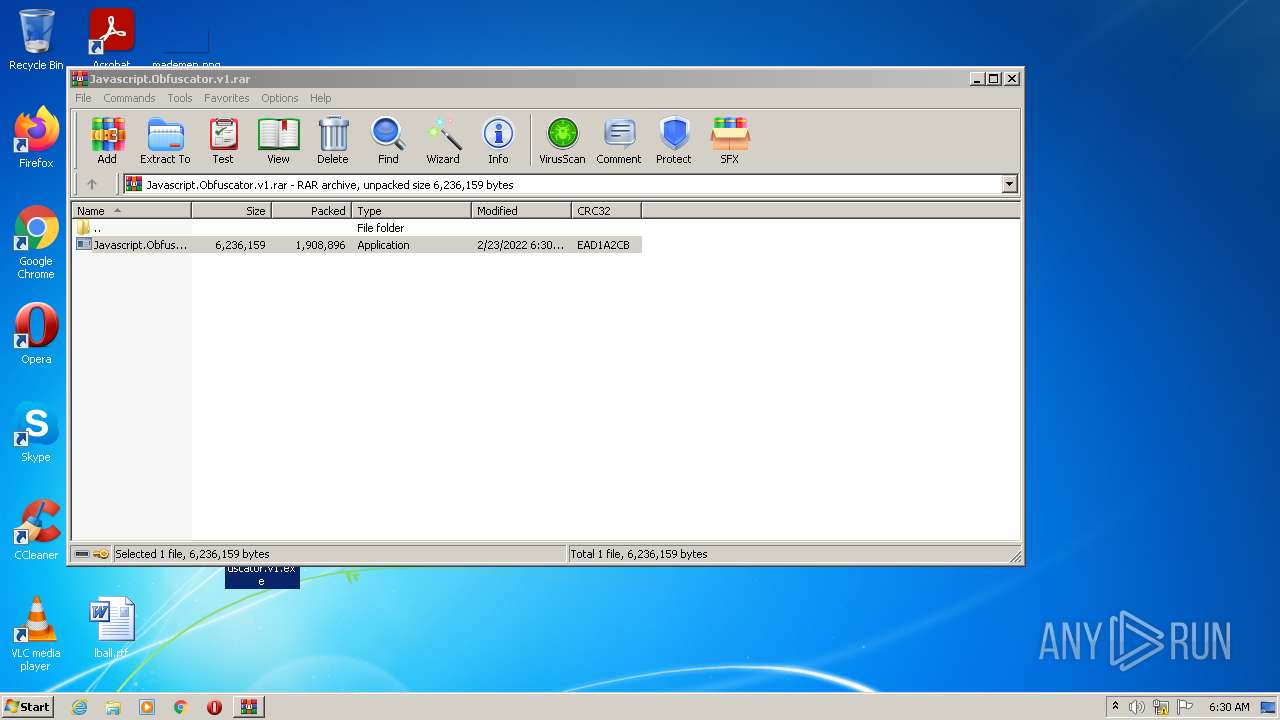The height and width of the screenshot is (720, 1280).
Task: Select the Recycle Bin icon
Action: click(36, 40)
